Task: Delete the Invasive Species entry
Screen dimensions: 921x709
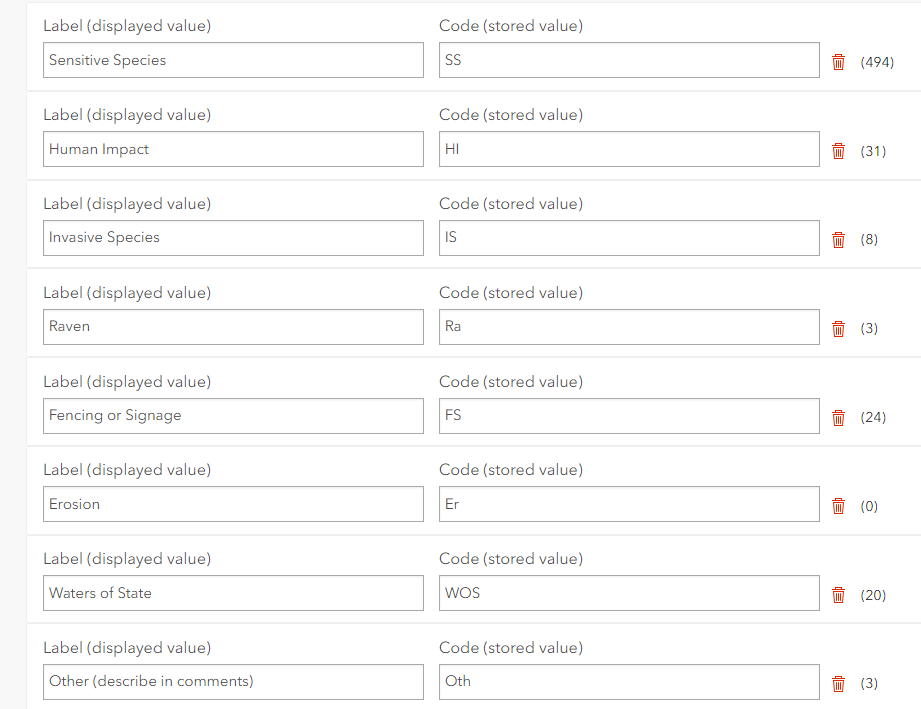Action: click(838, 239)
